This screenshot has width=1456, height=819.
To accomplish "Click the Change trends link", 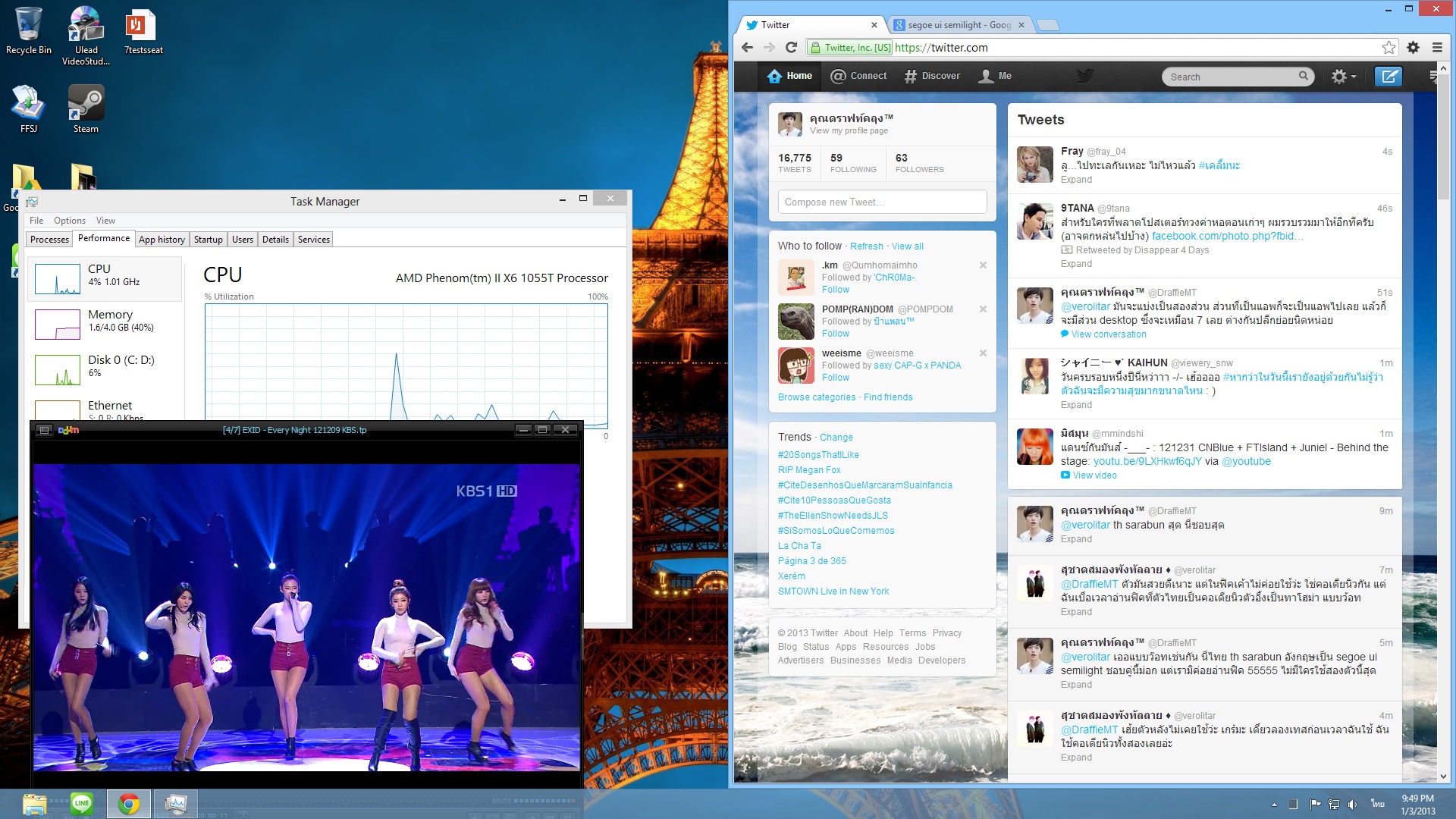I will [836, 438].
